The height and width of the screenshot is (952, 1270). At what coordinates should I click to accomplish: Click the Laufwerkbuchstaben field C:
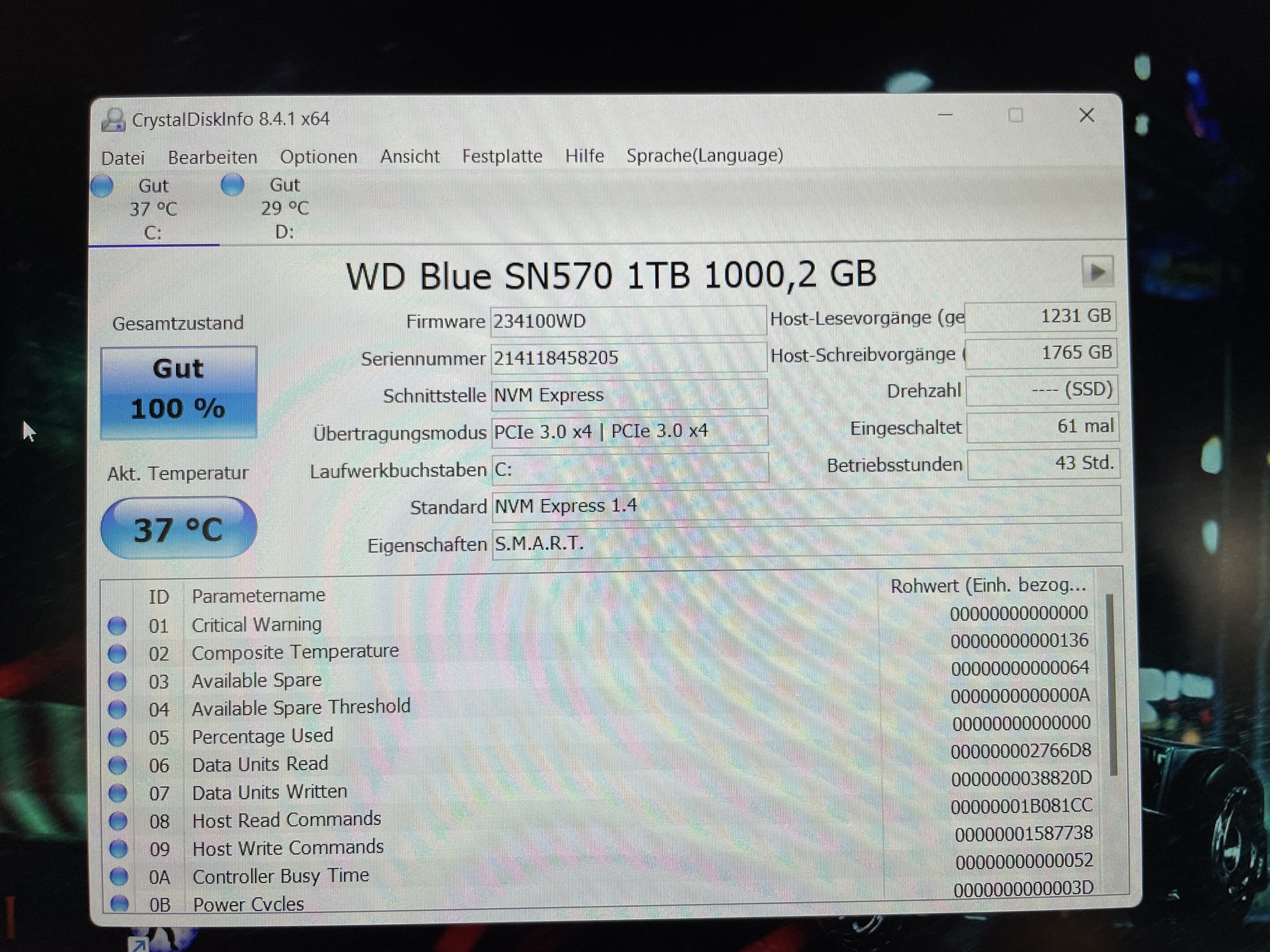(630, 469)
